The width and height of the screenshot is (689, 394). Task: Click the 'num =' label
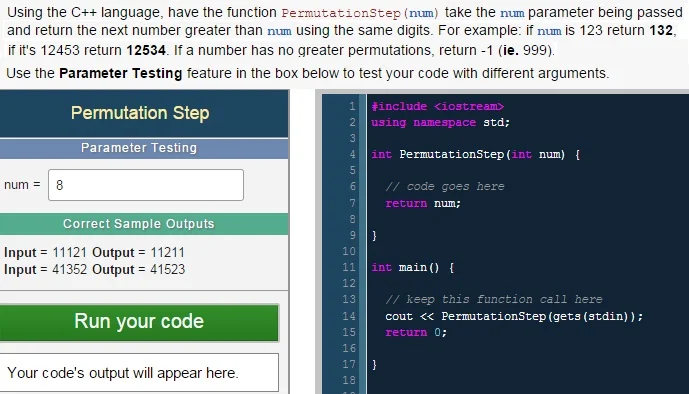pyautogui.click(x=22, y=185)
